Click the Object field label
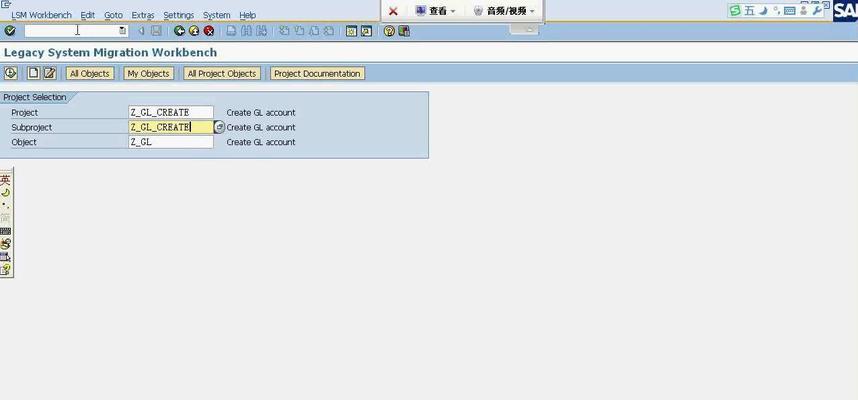This screenshot has height=400, width=858. [24, 142]
